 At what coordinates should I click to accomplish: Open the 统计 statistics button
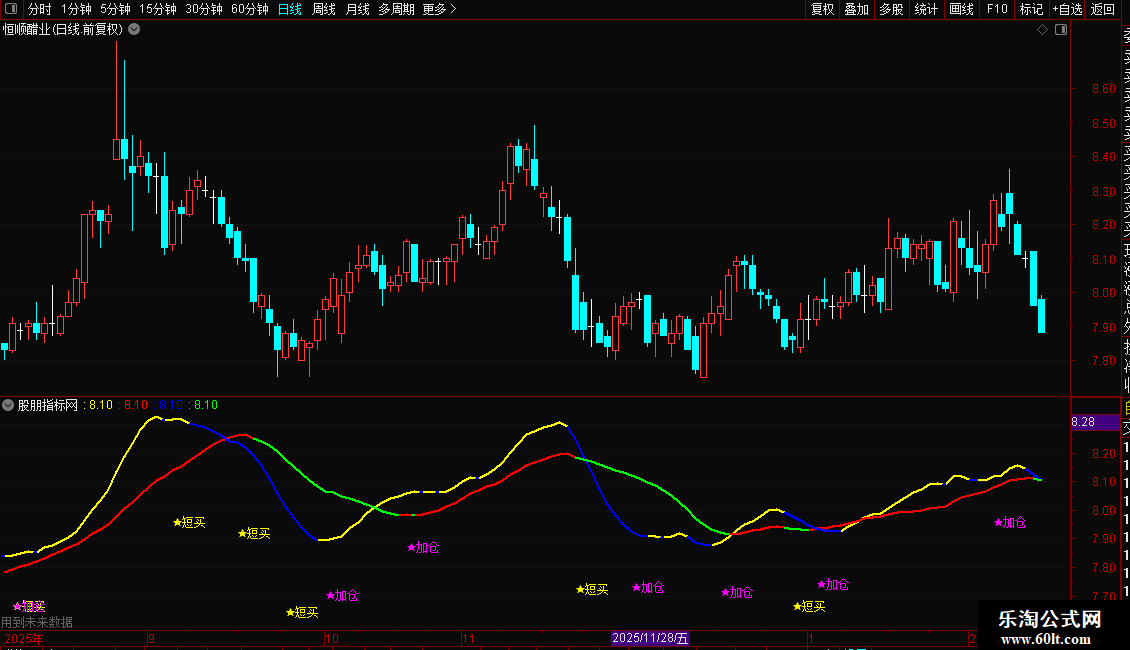[x=926, y=9]
